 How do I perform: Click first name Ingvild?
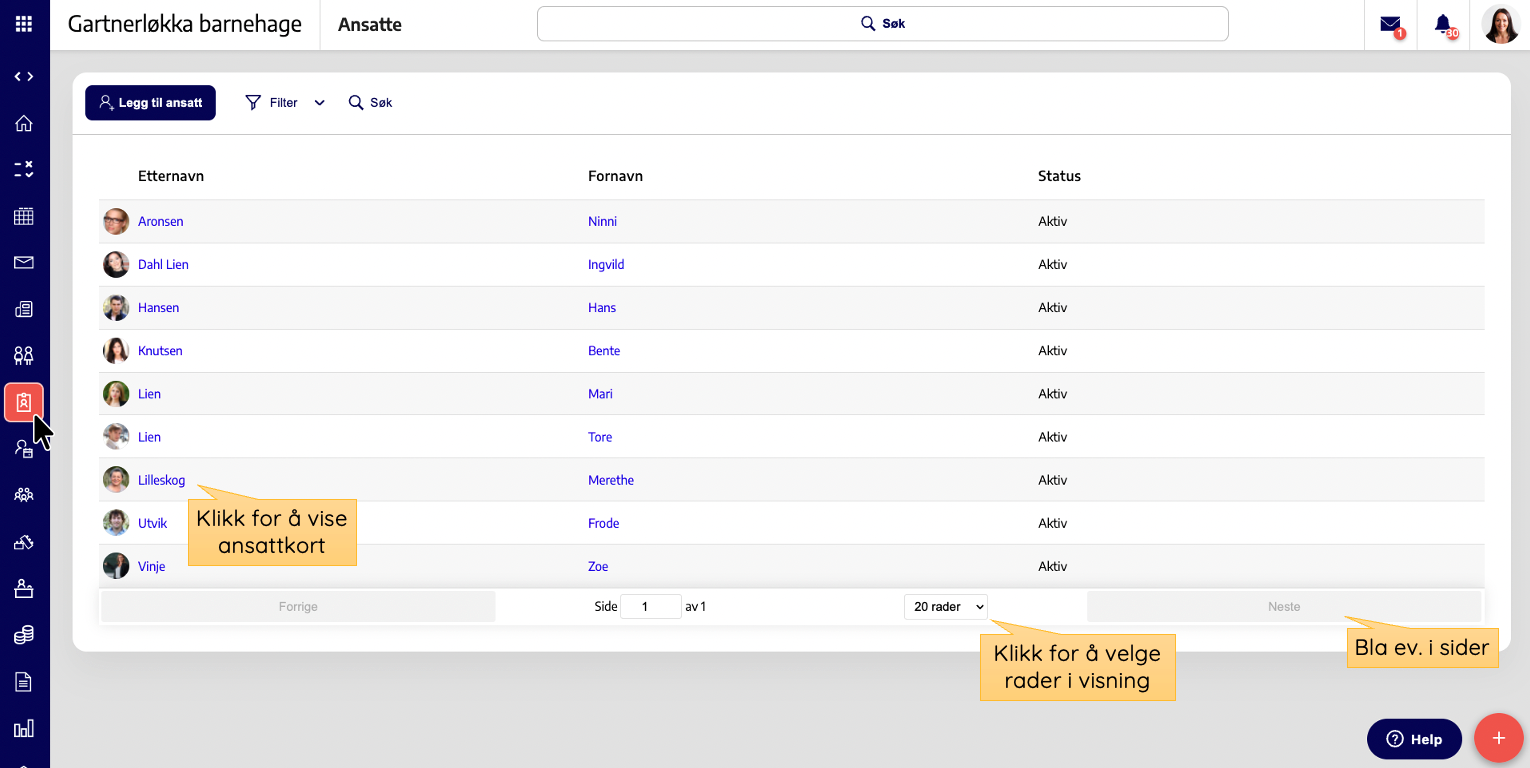[606, 264]
